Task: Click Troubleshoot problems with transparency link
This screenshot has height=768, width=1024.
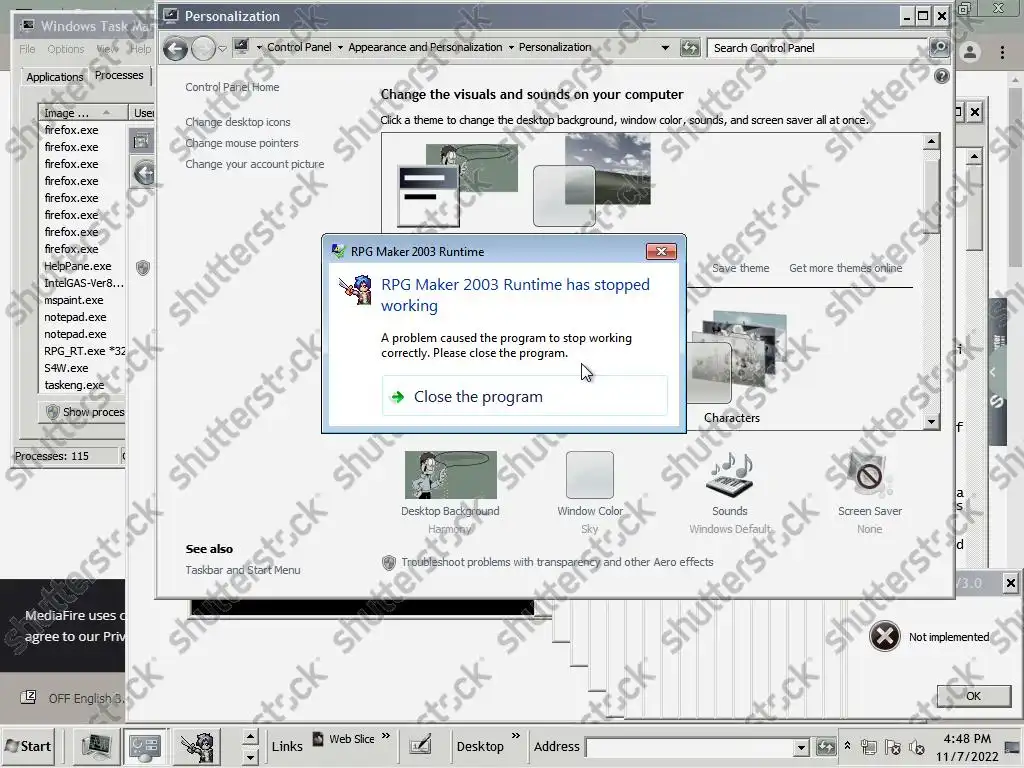Action: pos(557,562)
